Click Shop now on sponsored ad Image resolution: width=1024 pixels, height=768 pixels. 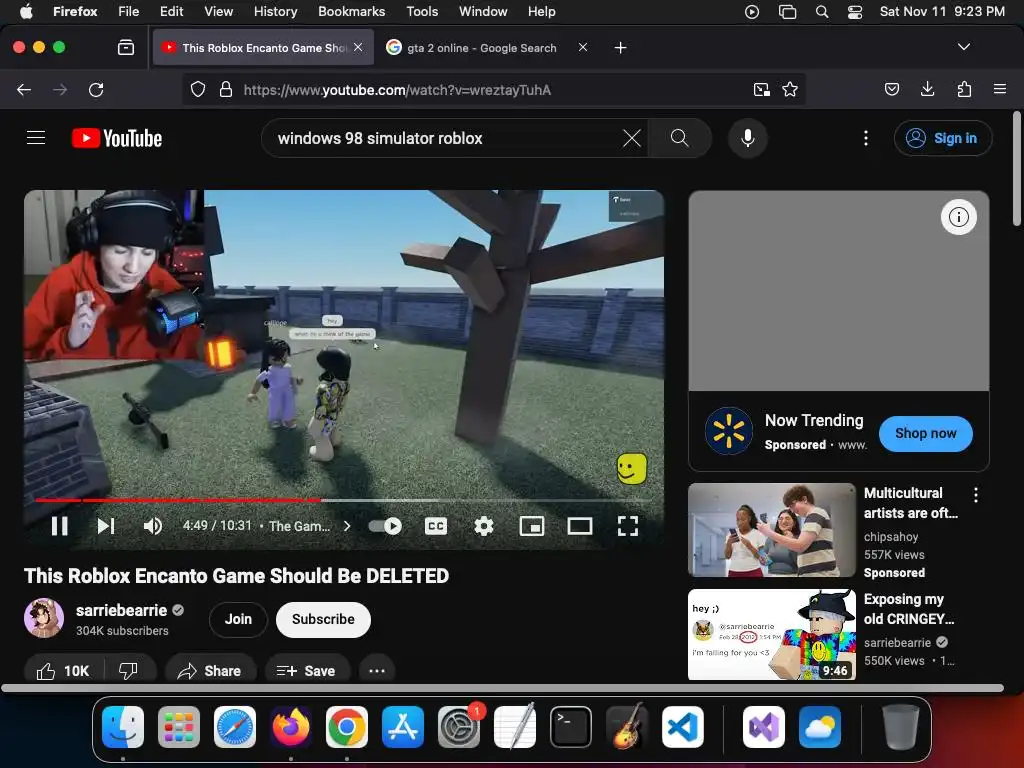pos(925,433)
